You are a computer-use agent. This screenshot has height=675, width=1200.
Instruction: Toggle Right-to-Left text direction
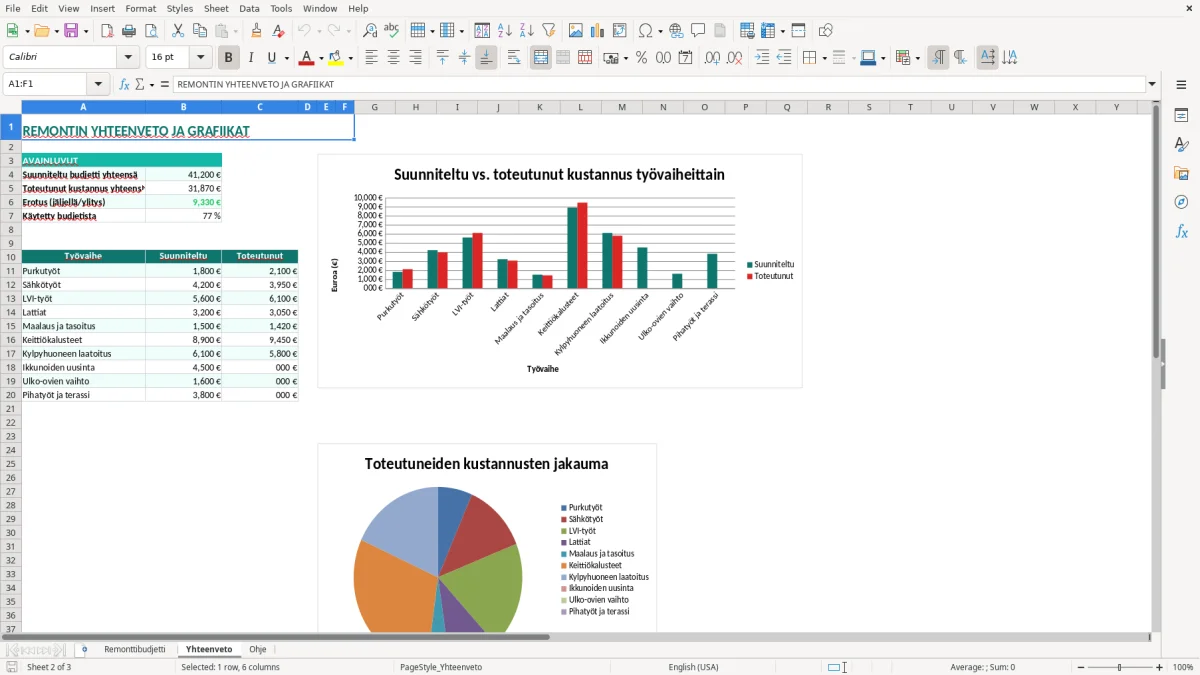click(960, 58)
